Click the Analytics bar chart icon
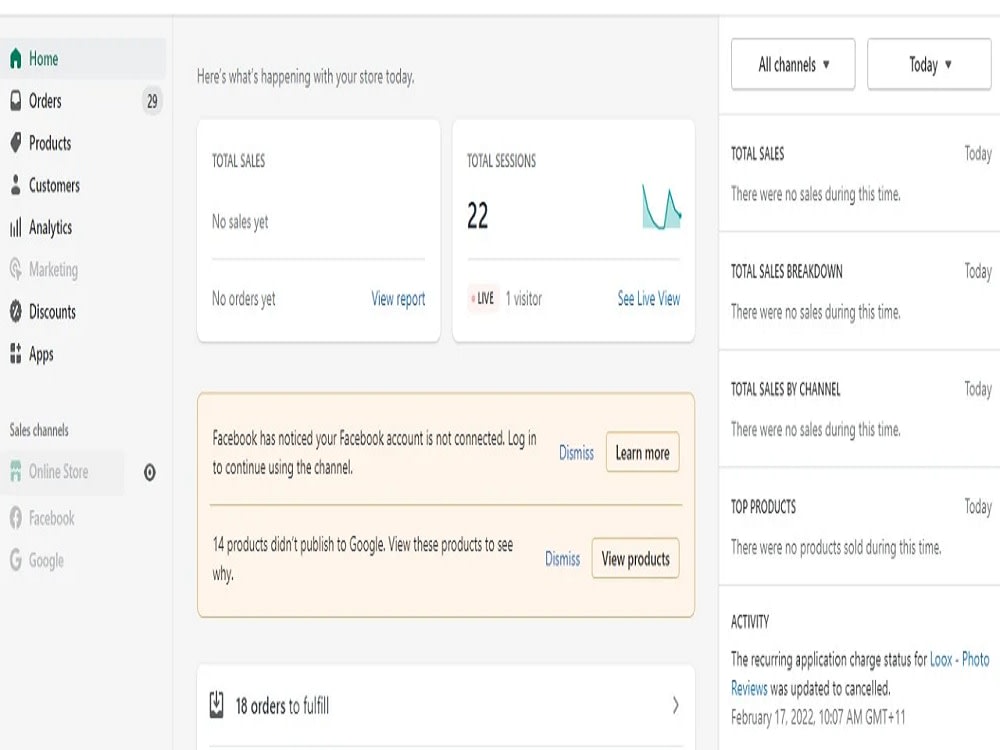The height and width of the screenshot is (750, 1000). (x=16, y=227)
